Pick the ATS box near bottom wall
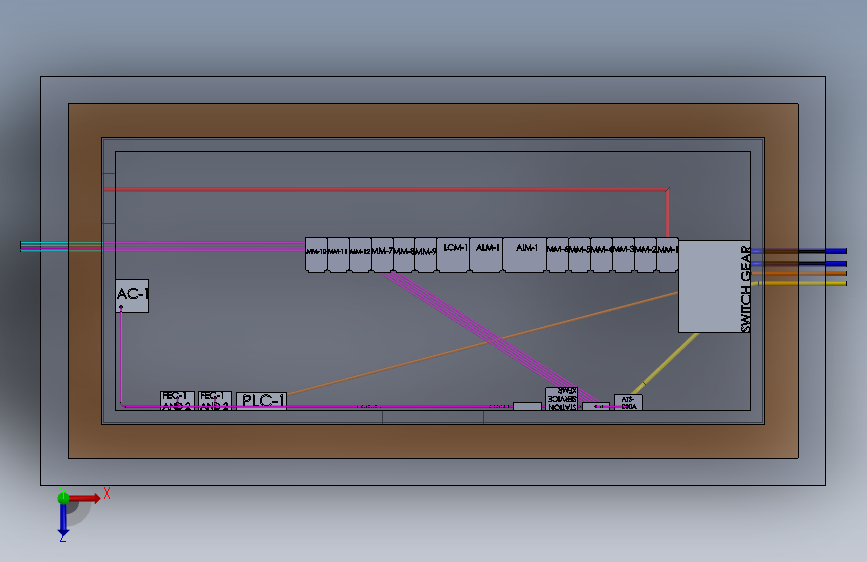The image size is (867, 562). pyautogui.click(x=628, y=402)
